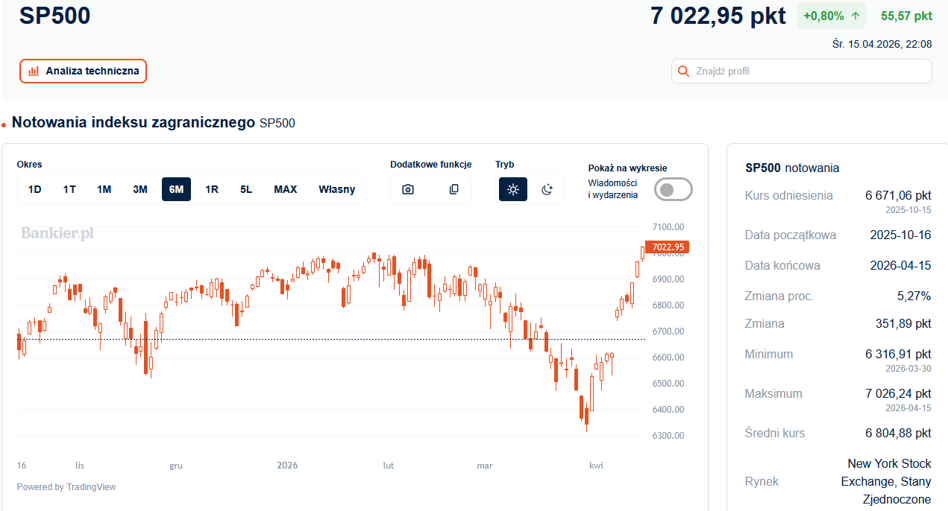Click the search magnifier icon
This screenshot has width=948, height=511.
coord(683,71)
